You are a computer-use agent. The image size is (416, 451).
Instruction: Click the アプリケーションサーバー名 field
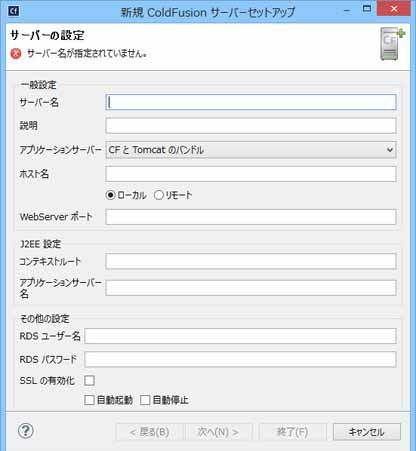pyautogui.click(x=251, y=288)
